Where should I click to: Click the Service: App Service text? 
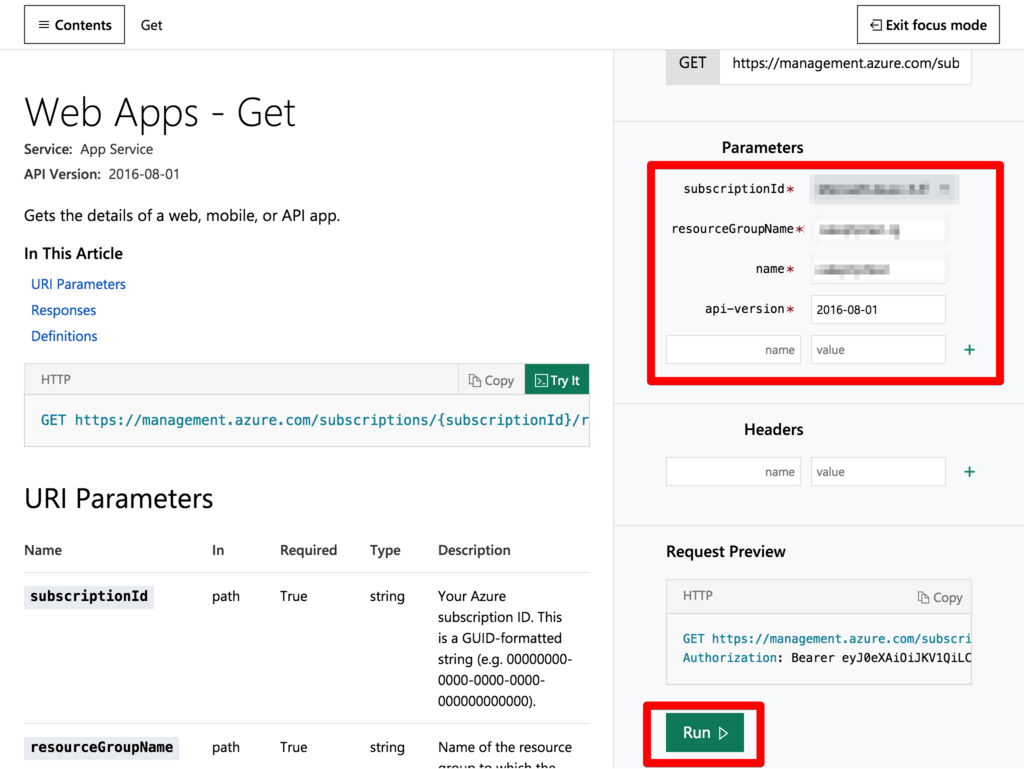(x=89, y=149)
